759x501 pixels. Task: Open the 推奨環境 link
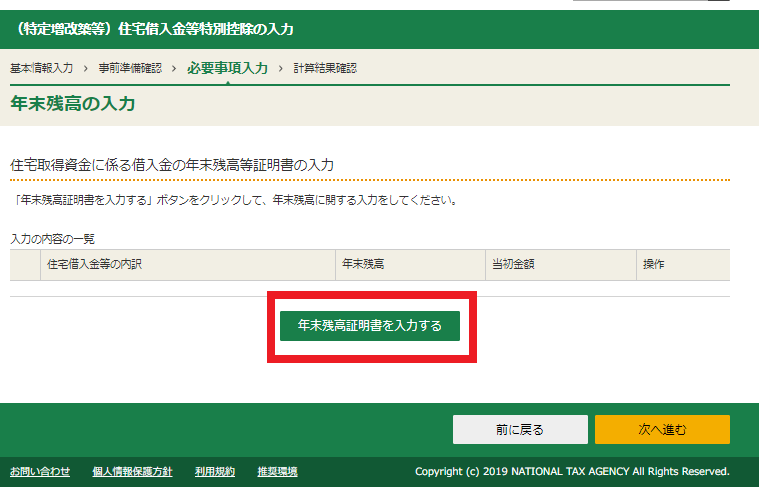click(x=277, y=471)
